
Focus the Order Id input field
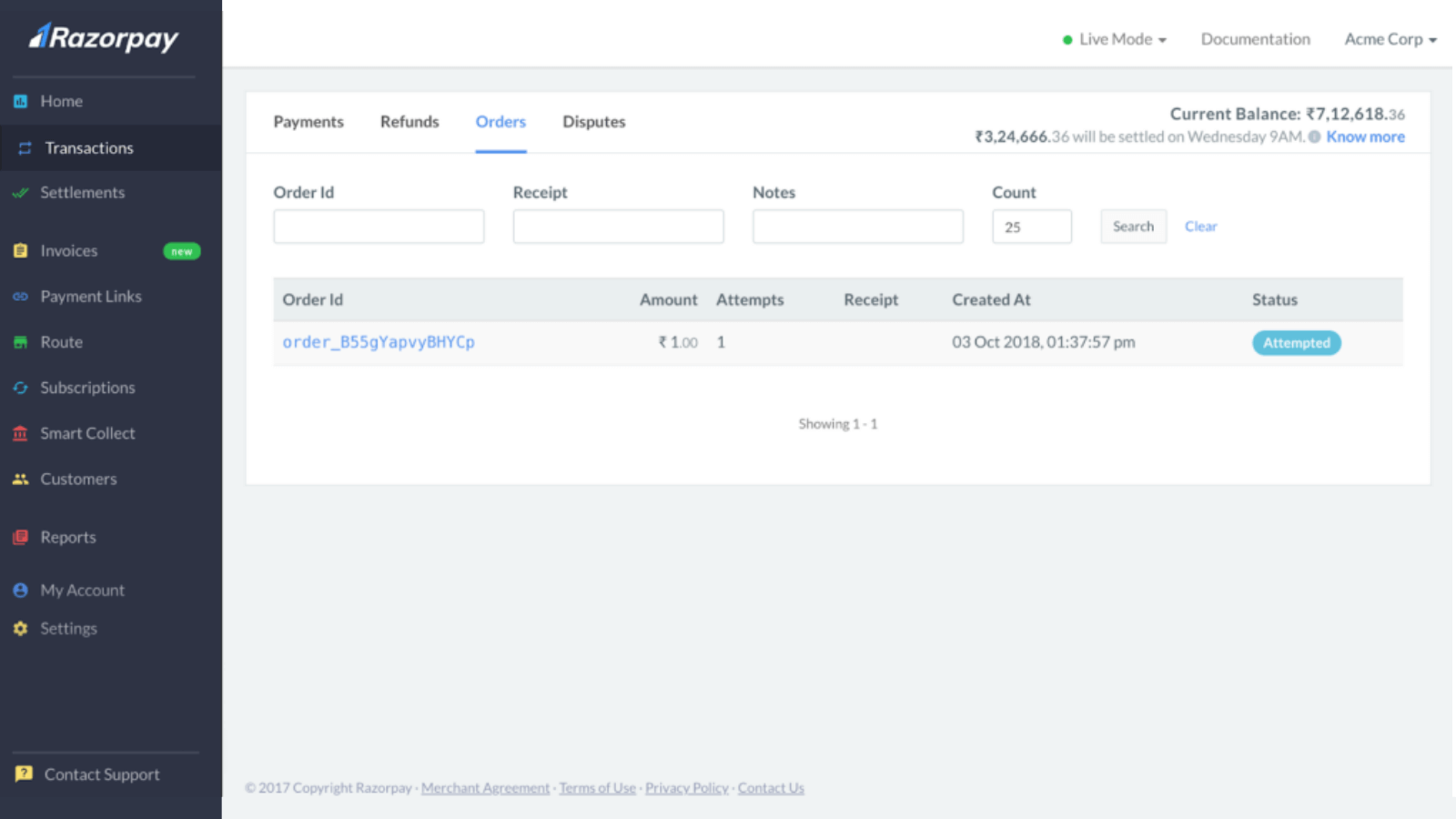coord(379,227)
